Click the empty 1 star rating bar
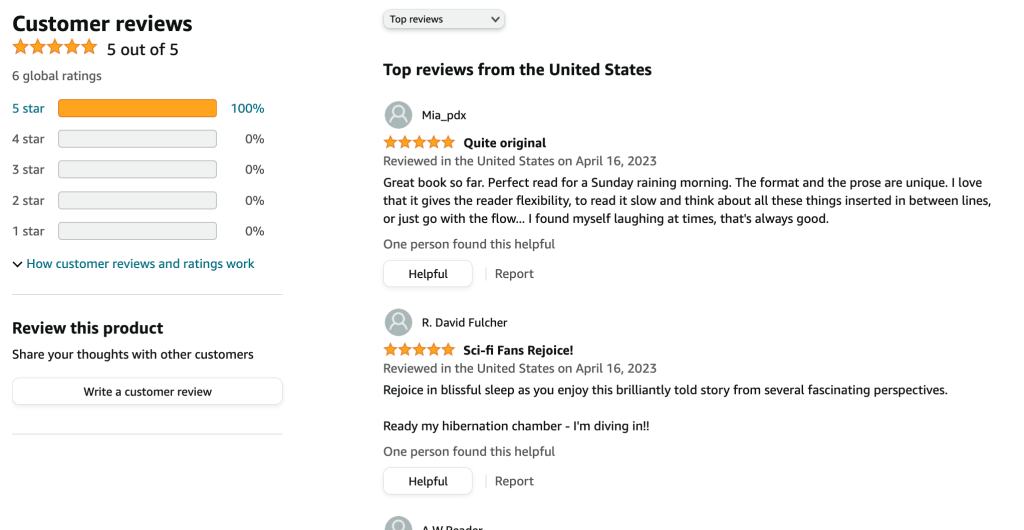 (137, 231)
